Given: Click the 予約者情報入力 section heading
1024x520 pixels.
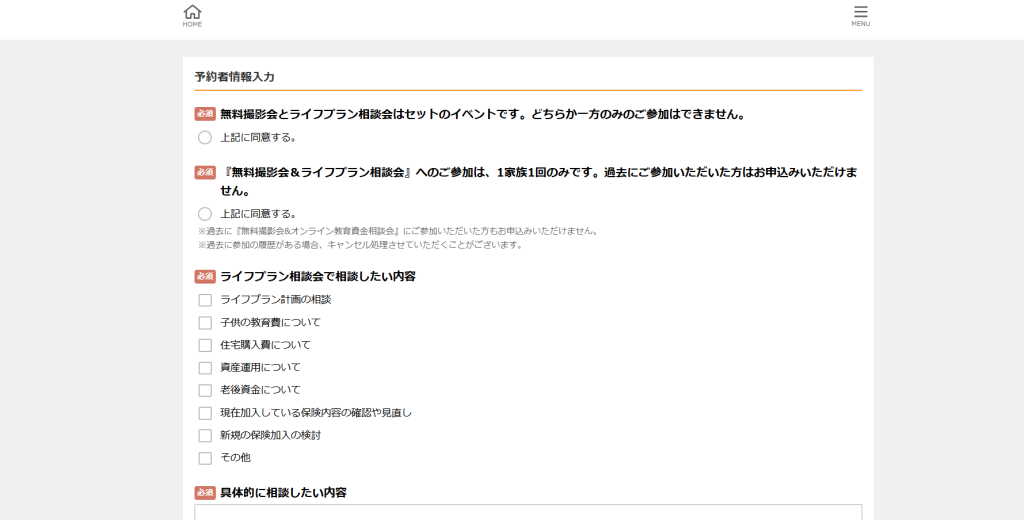Looking at the screenshot, I should pos(235,77).
